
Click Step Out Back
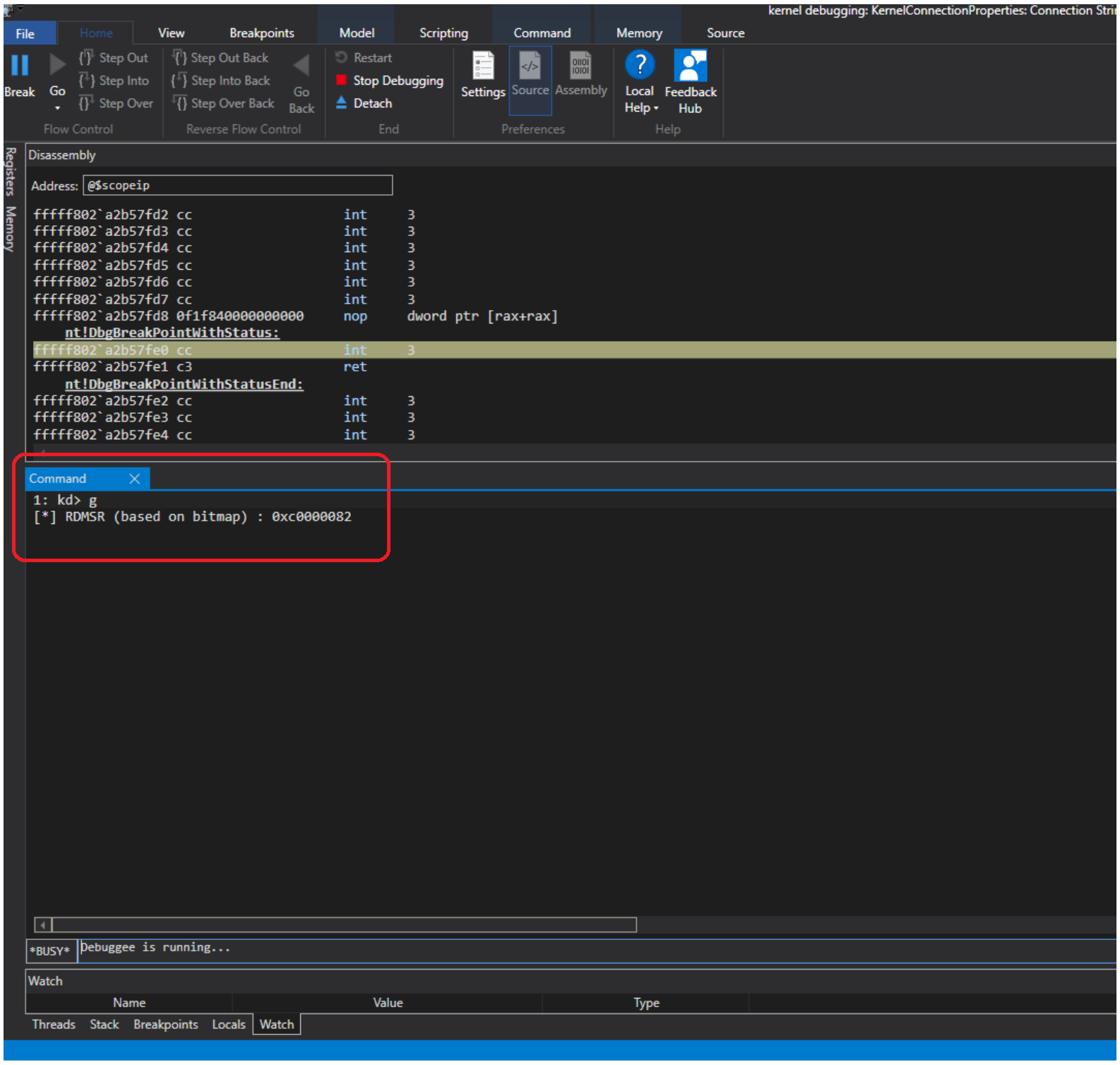221,58
